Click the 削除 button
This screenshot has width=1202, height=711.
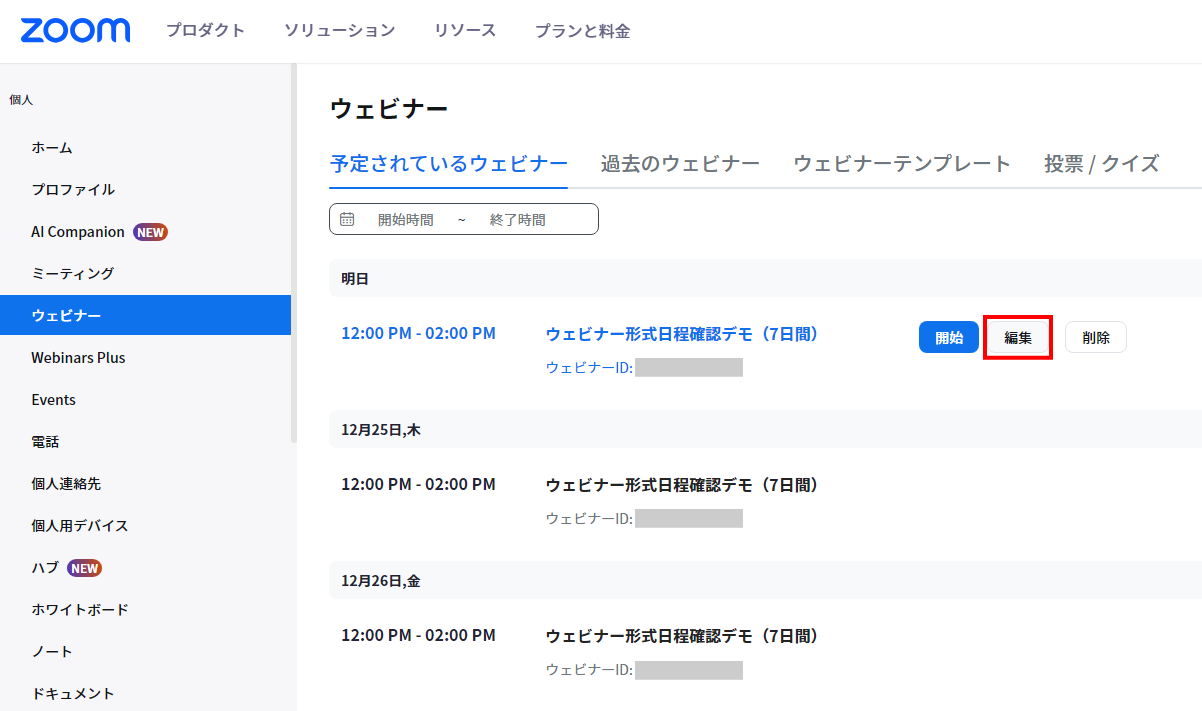1095,338
